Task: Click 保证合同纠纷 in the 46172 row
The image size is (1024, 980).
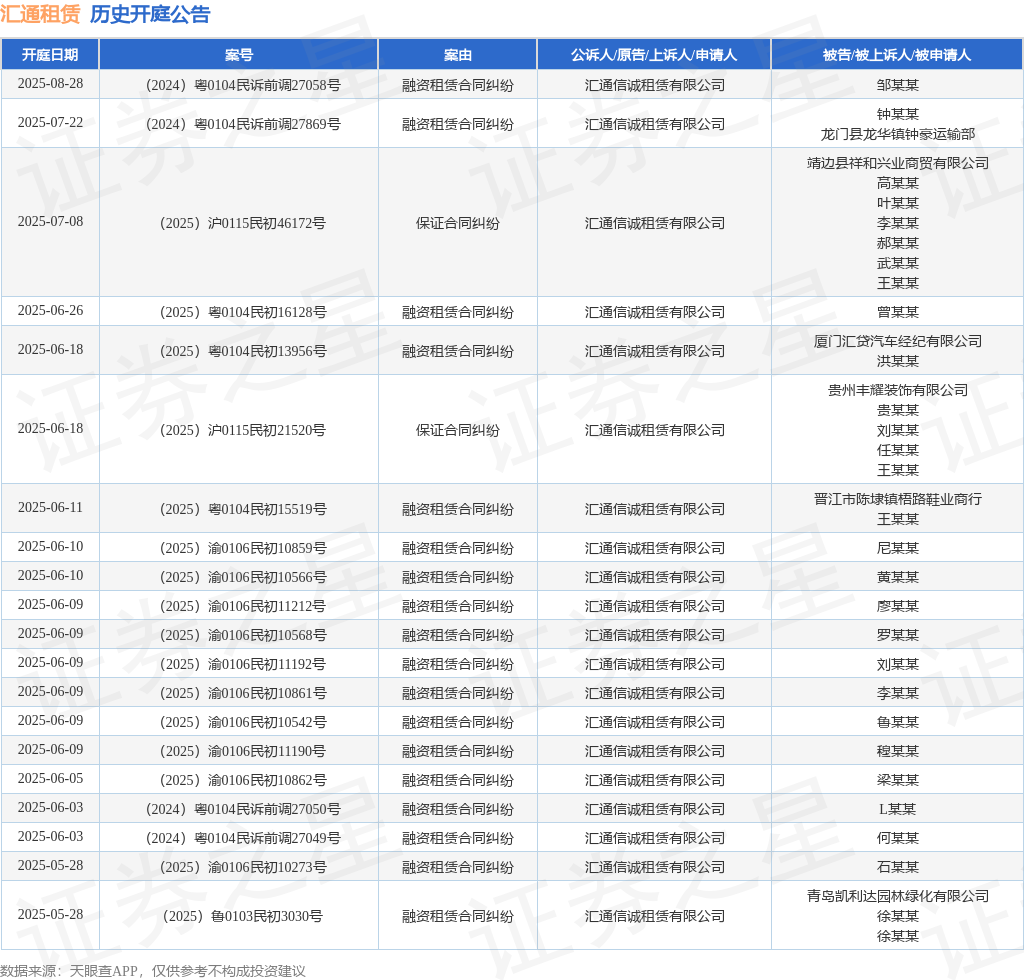Action: (458, 223)
